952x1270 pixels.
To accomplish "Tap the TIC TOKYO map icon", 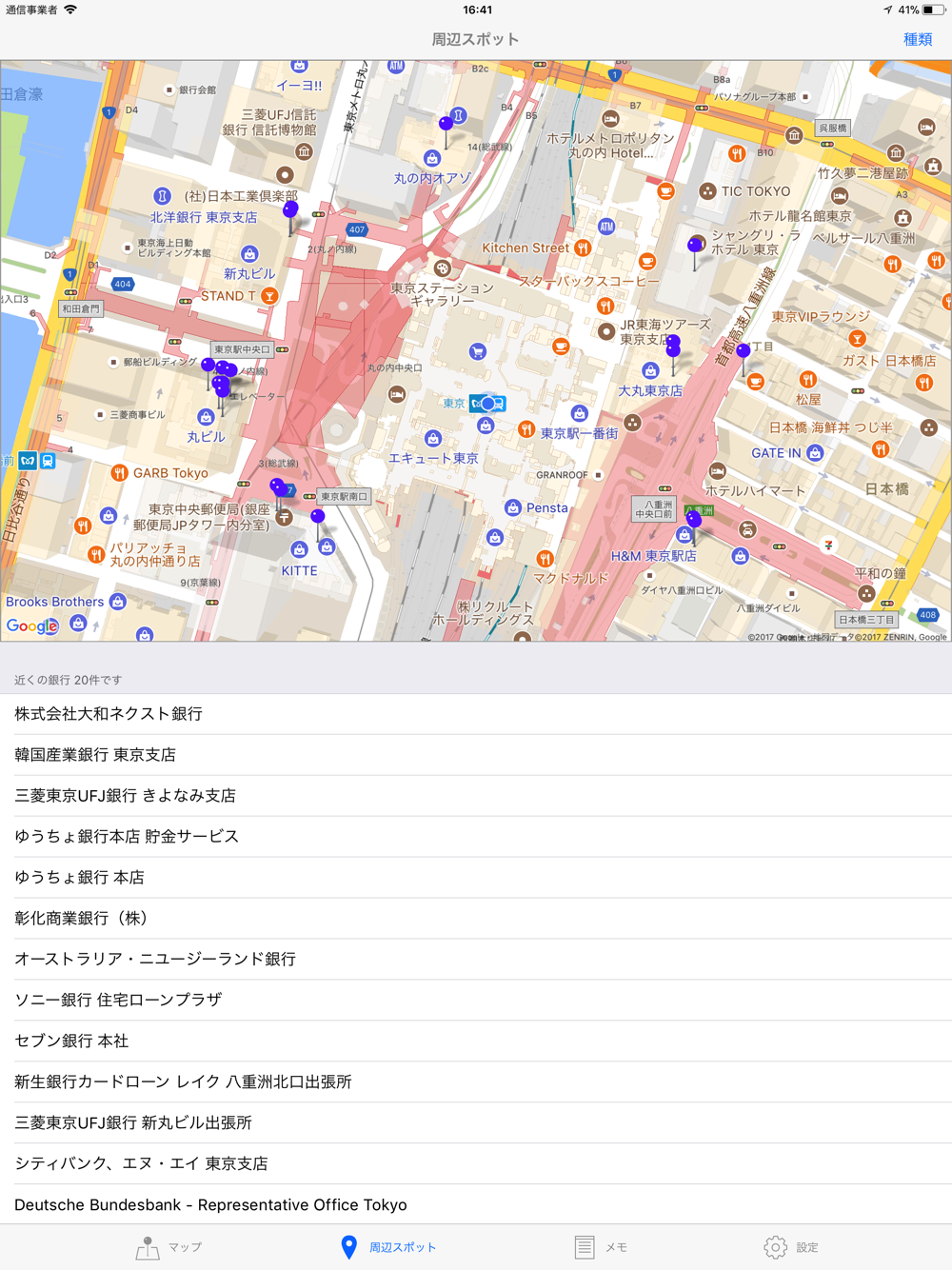I will 707,191.
